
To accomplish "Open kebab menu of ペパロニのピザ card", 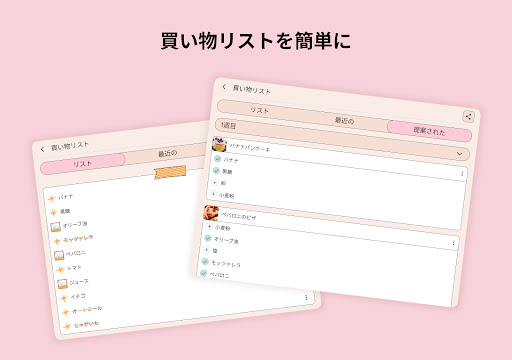I will pyautogui.click(x=453, y=243).
